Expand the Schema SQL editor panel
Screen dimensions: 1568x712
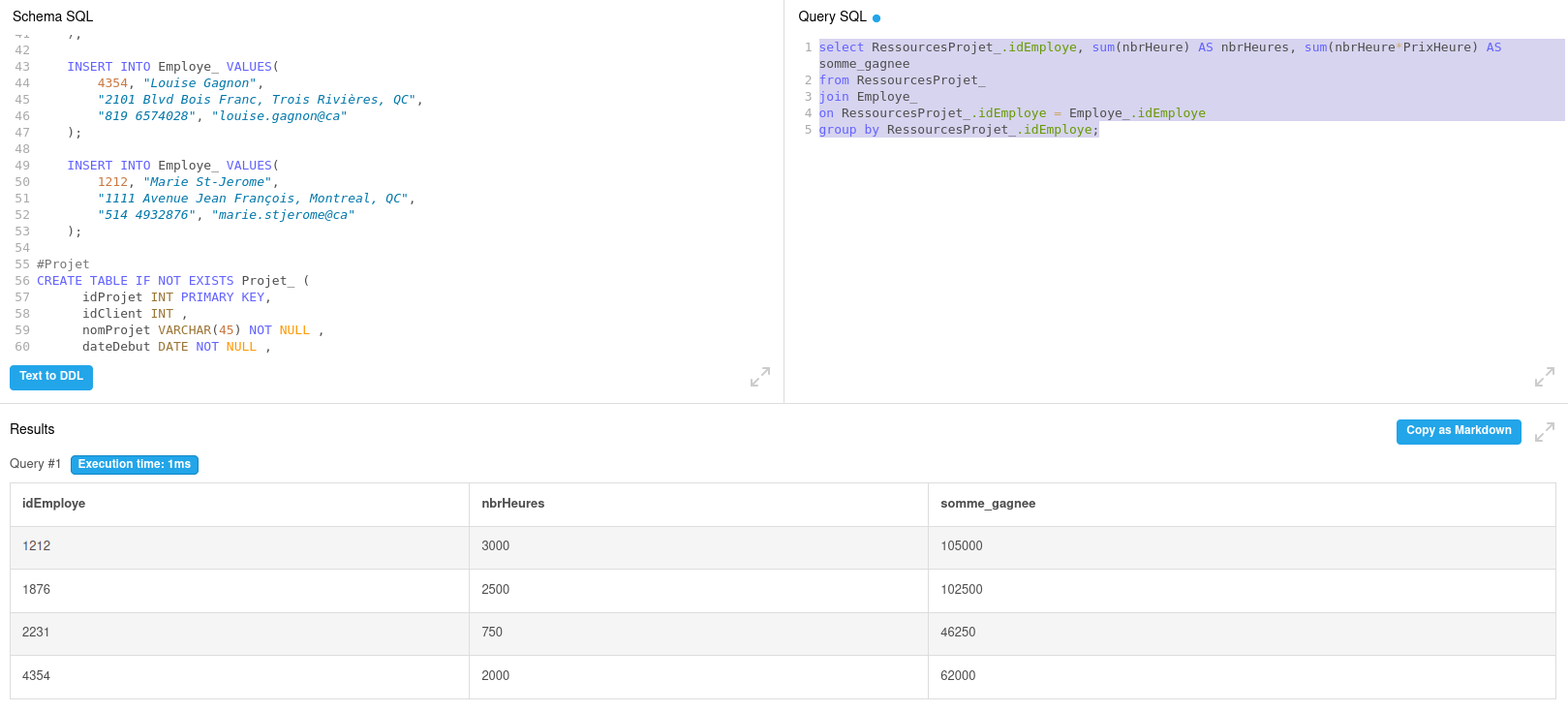(760, 377)
